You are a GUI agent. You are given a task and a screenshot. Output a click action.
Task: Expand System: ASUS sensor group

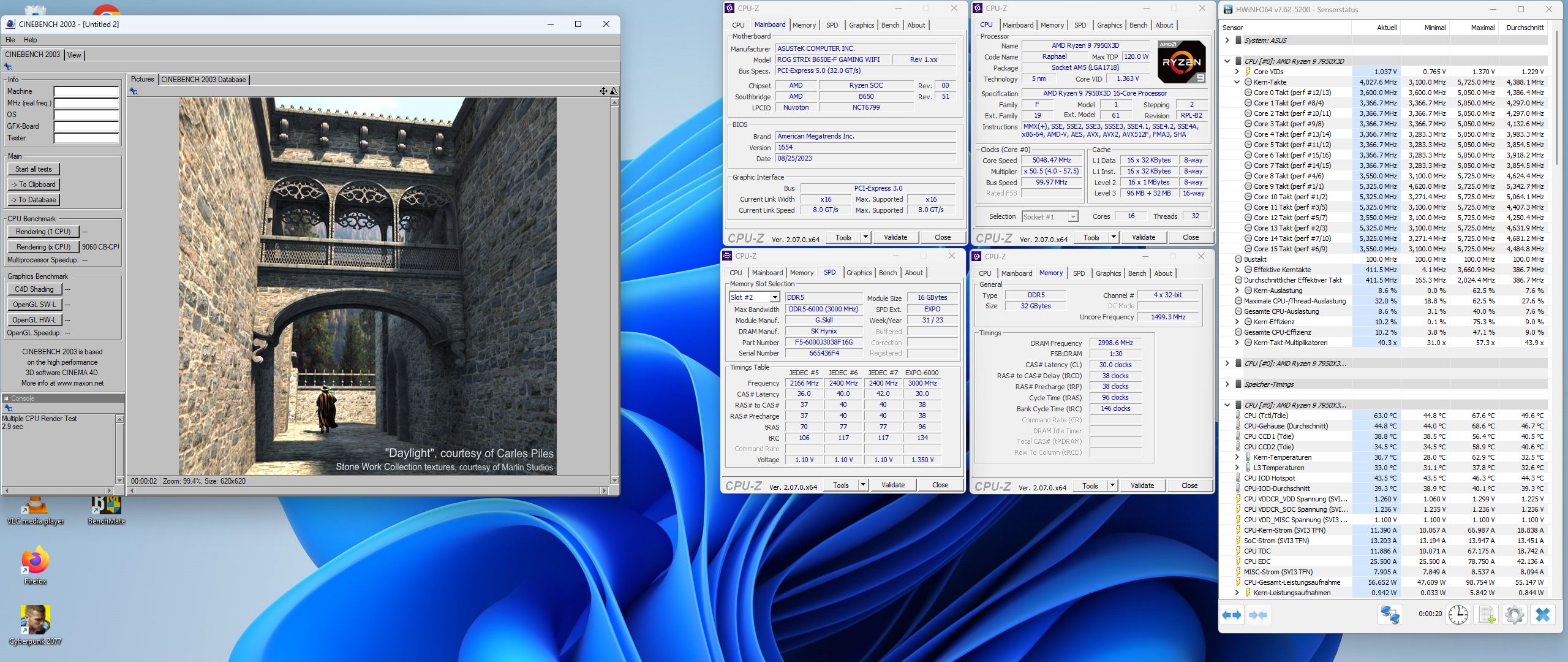pyautogui.click(x=1227, y=40)
